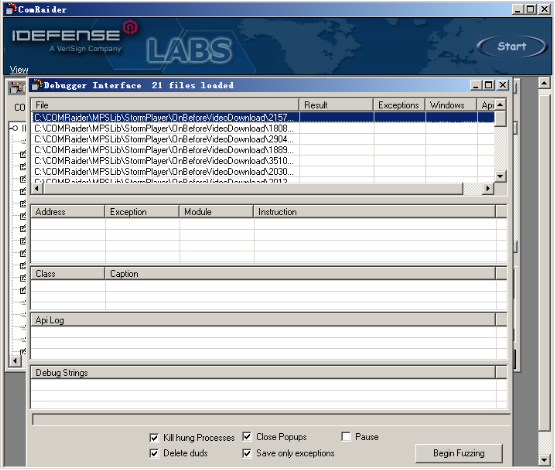Click the Exception column header in lower list
Screen dimensions: 555x470
tap(142, 212)
